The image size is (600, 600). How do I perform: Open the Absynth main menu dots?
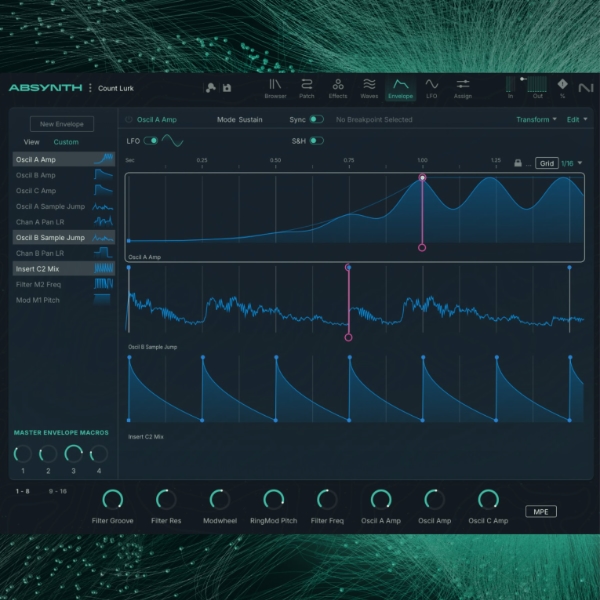click(x=90, y=88)
